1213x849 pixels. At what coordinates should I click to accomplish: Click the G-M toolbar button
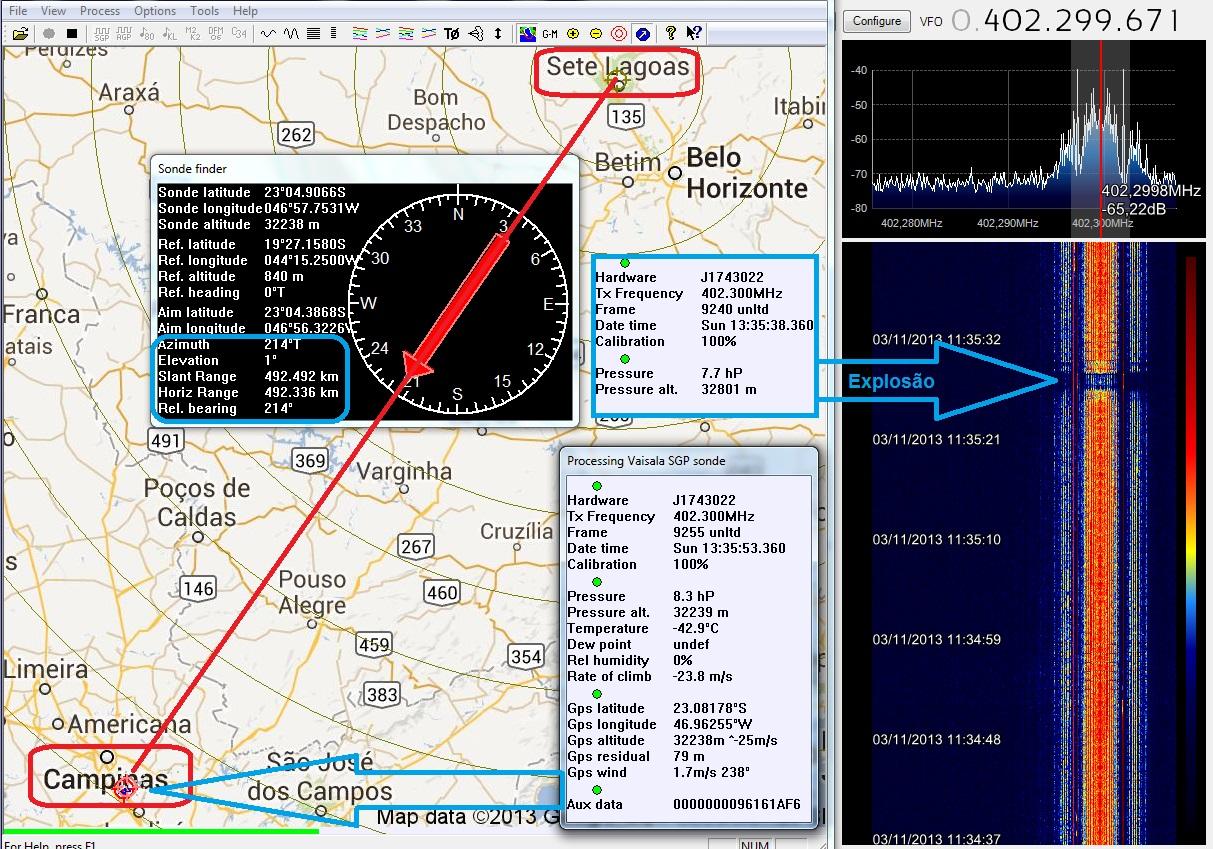point(550,34)
